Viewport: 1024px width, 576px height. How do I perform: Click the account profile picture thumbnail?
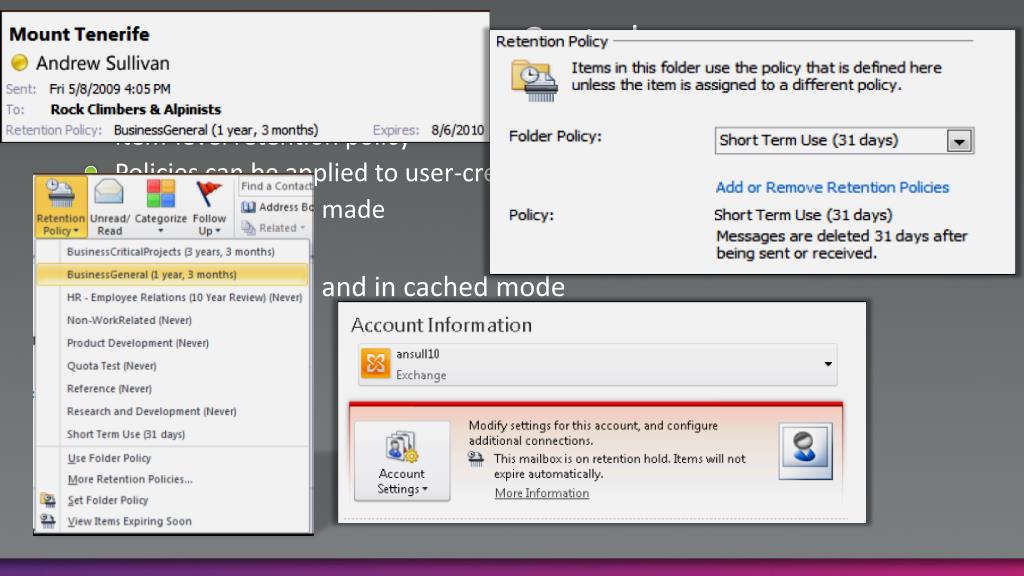805,451
